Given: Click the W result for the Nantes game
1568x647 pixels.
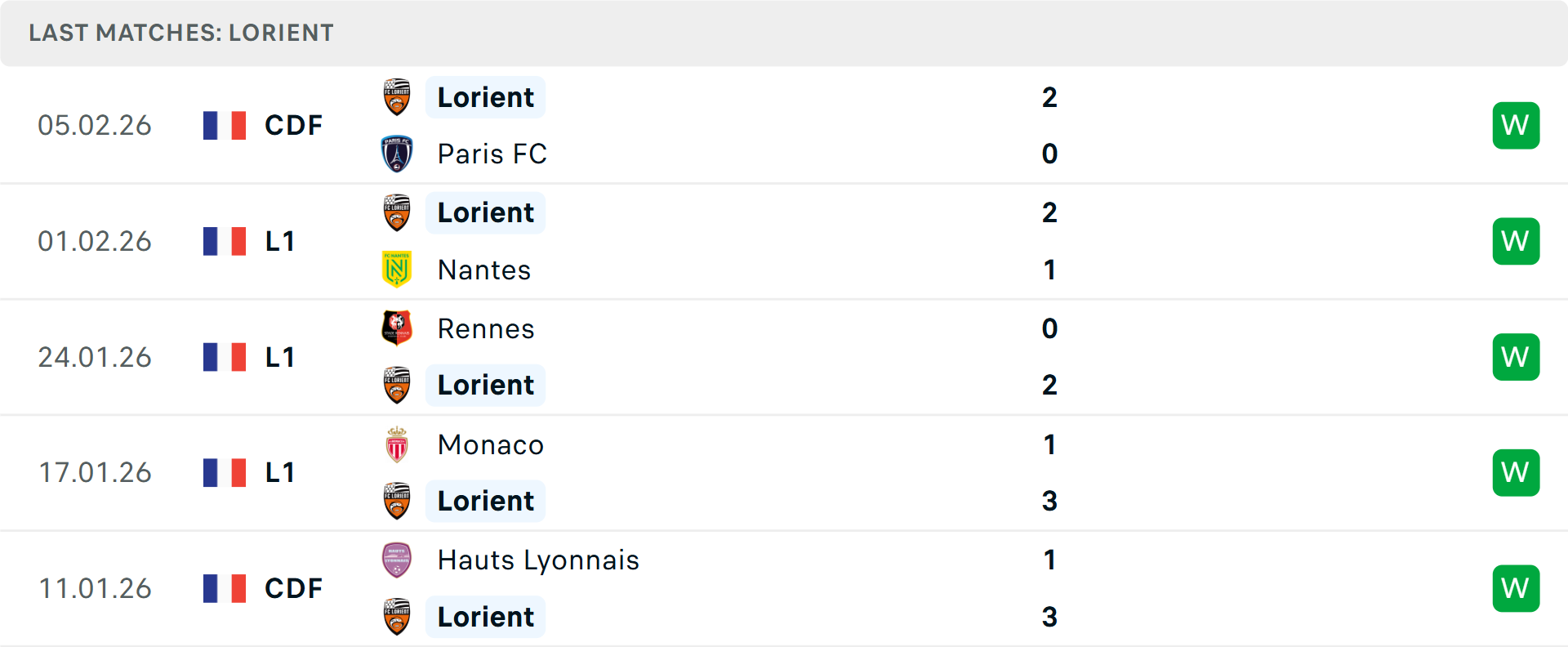Looking at the screenshot, I should pos(1516,241).
